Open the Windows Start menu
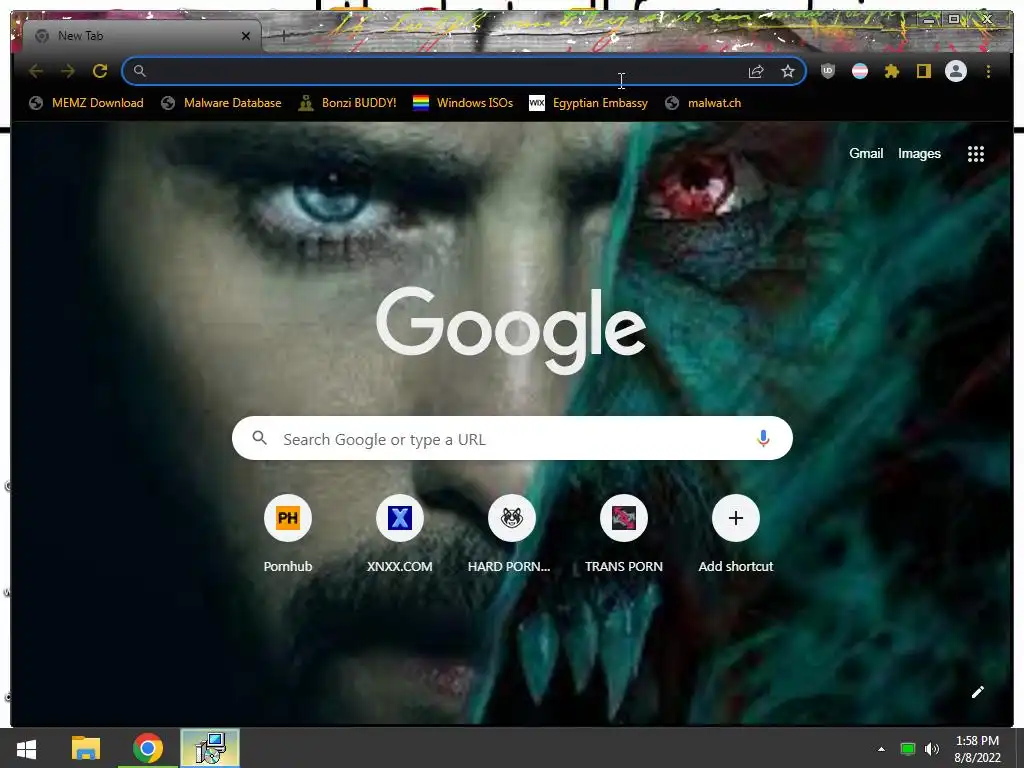This screenshot has width=1024, height=768. click(26, 748)
